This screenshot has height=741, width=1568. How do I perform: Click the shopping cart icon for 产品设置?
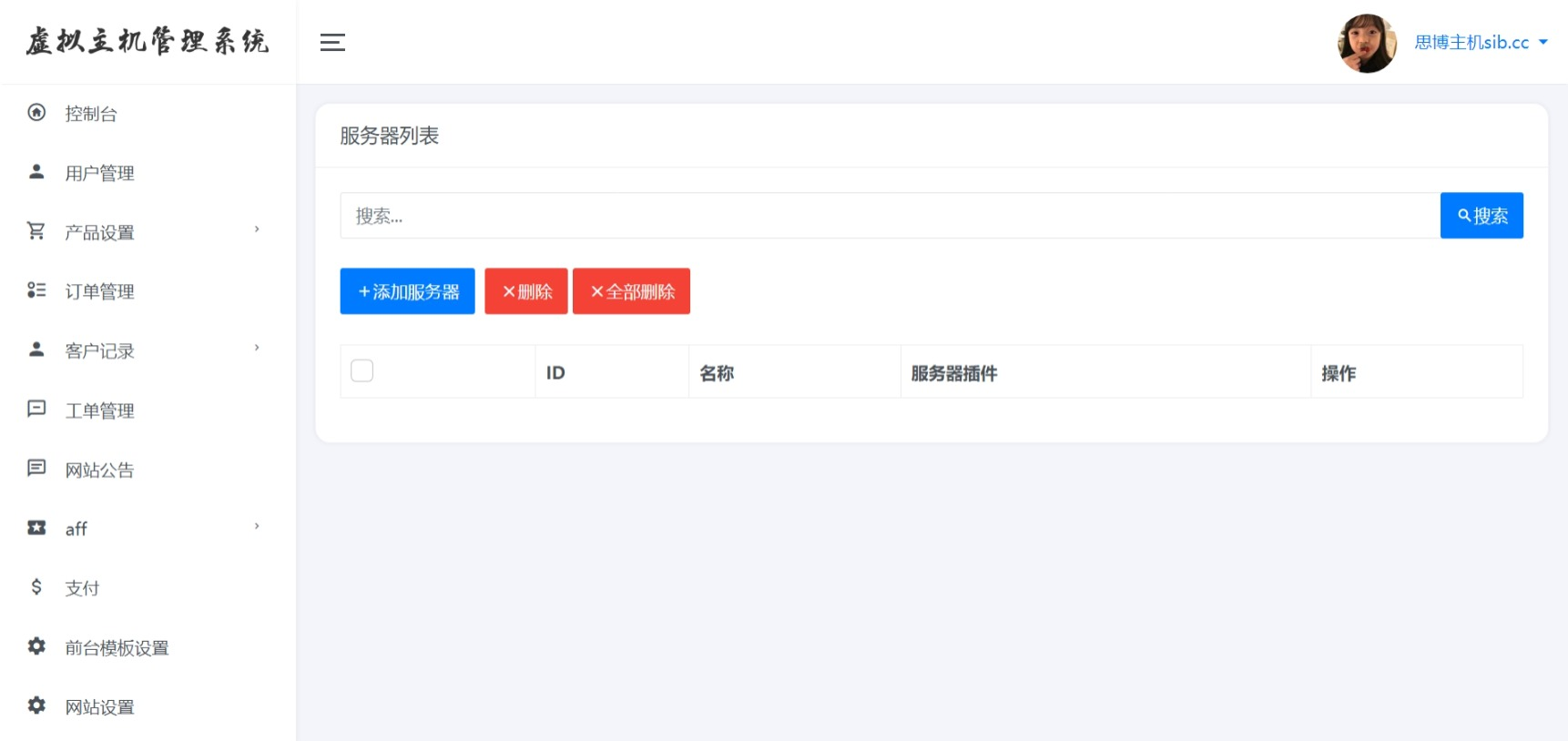(x=36, y=231)
